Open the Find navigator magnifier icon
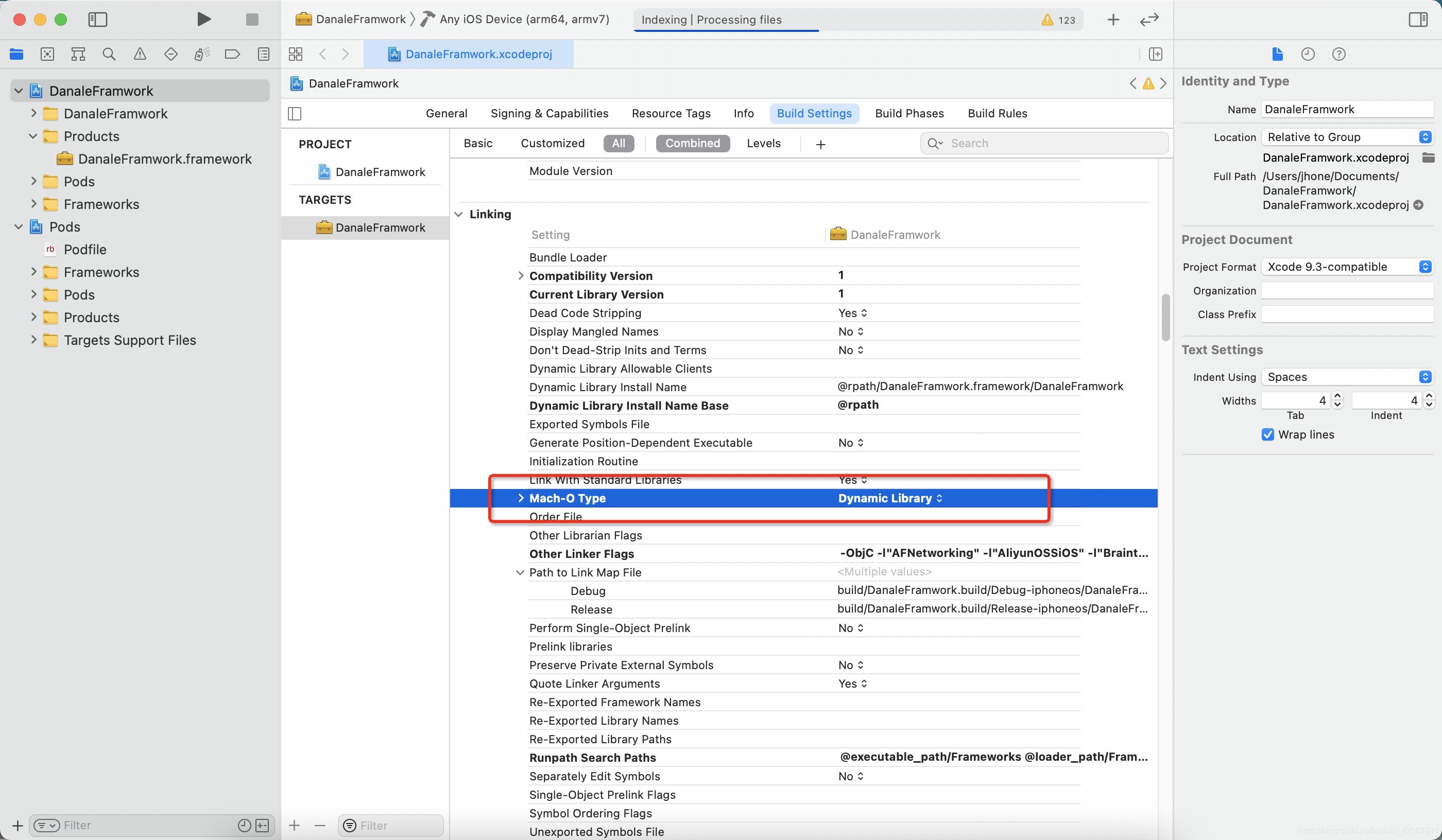This screenshot has height=840, width=1442. click(x=109, y=55)
